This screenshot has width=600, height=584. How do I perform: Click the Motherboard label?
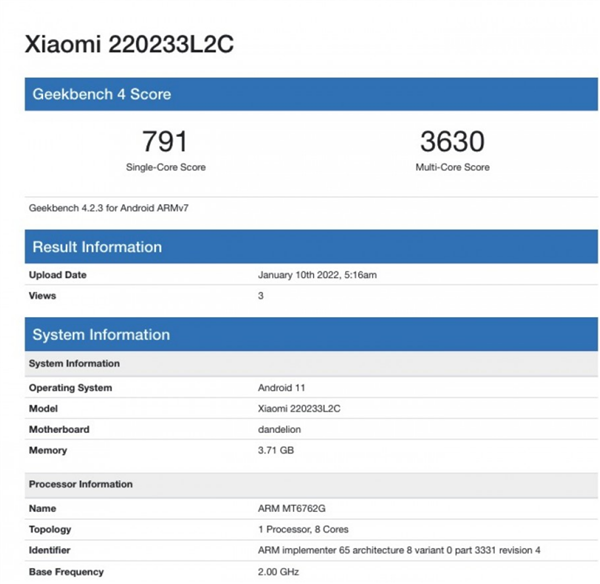(x=59, y=429)
